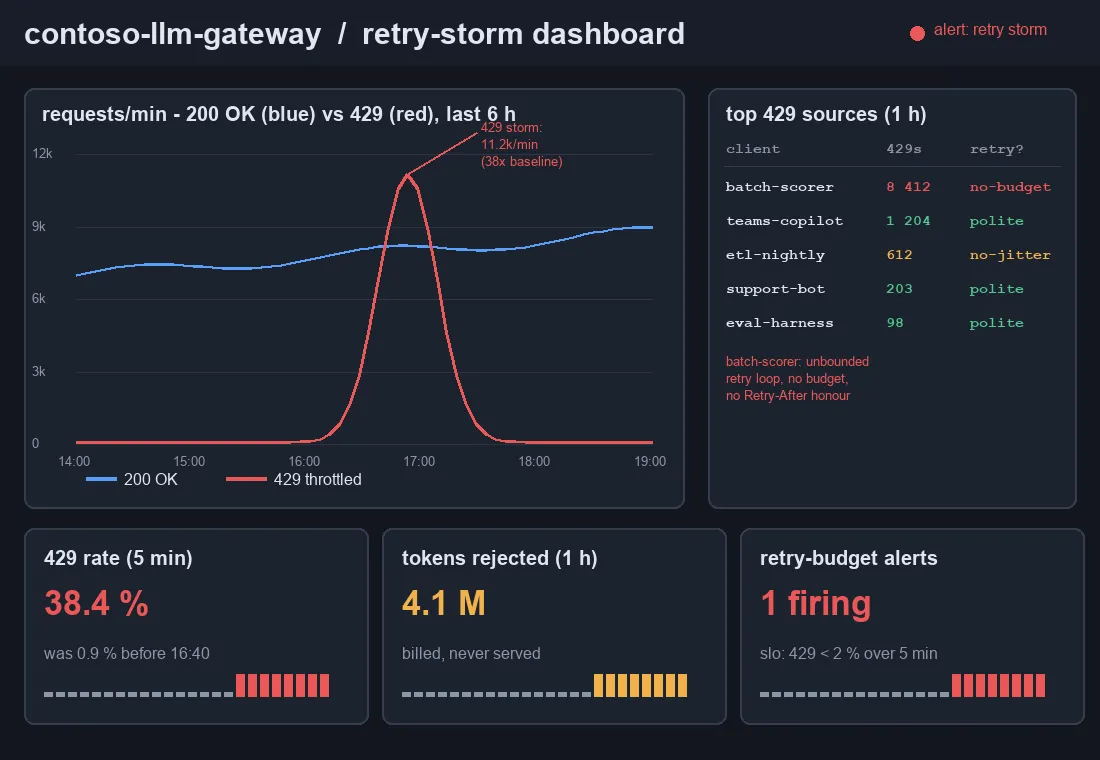The height and width of the screenshot is (760, 1100).
Task: Click the 16:00 x-axis time label
Action: click(304, 461)
